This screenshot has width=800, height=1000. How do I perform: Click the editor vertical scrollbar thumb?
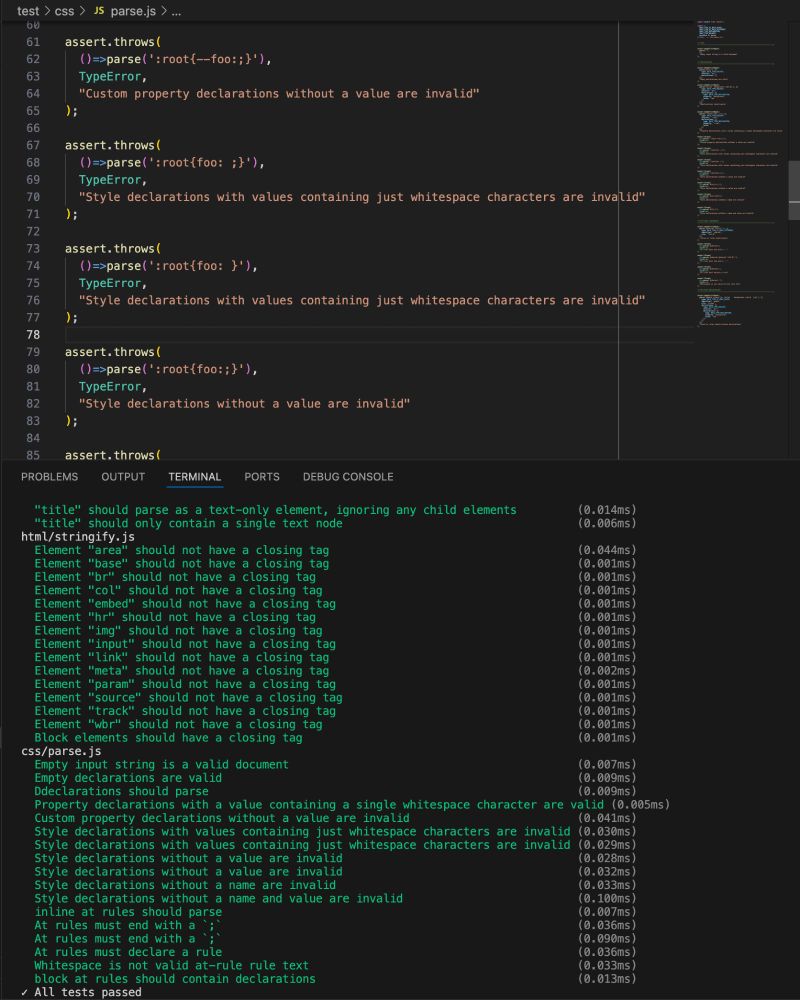pyautogui.click(x=794, y=190)
